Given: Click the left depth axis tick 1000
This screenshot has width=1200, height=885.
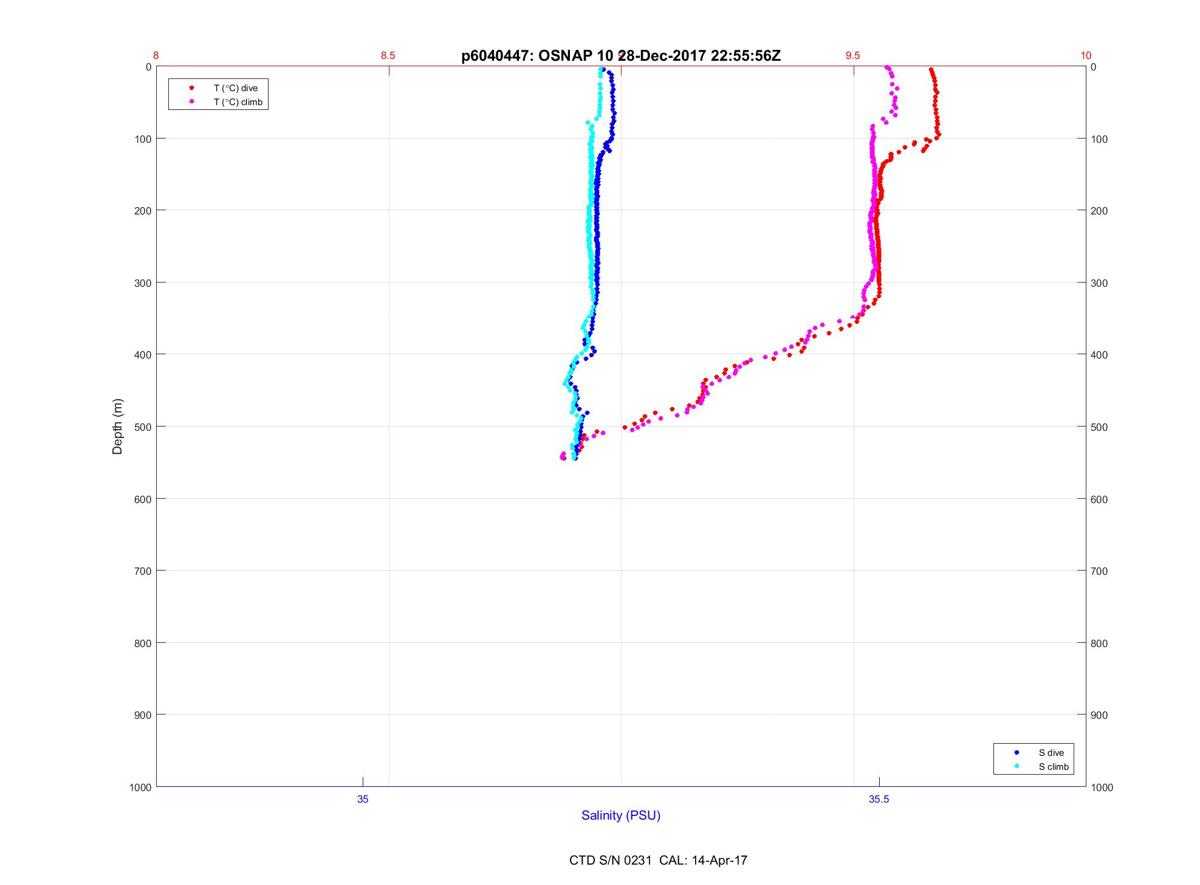Looking at the screenshot, I should [x=140, y=788].
